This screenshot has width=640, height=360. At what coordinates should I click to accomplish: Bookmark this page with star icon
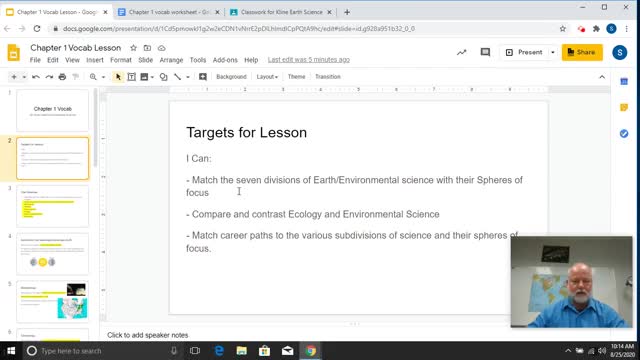point(562,29)
